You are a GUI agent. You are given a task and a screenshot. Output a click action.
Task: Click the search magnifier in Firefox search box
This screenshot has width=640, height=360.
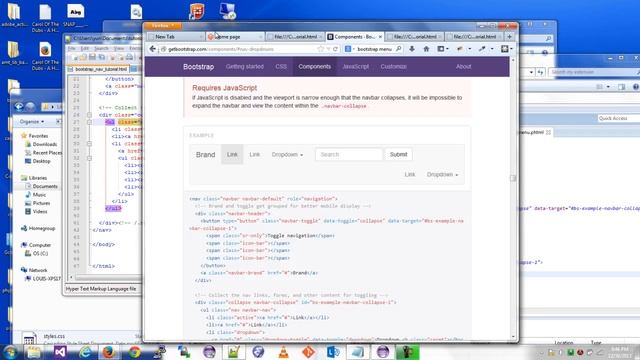(398, 49)
